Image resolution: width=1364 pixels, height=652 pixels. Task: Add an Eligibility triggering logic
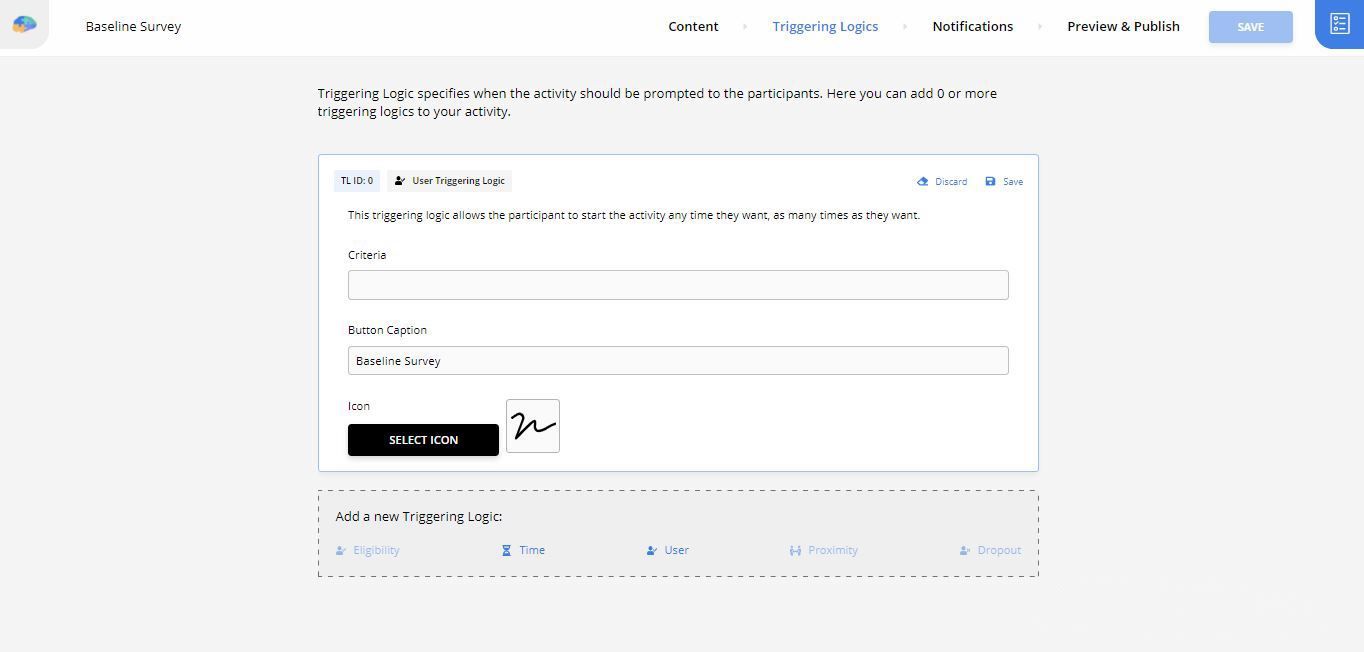click(x=367, y=550)
